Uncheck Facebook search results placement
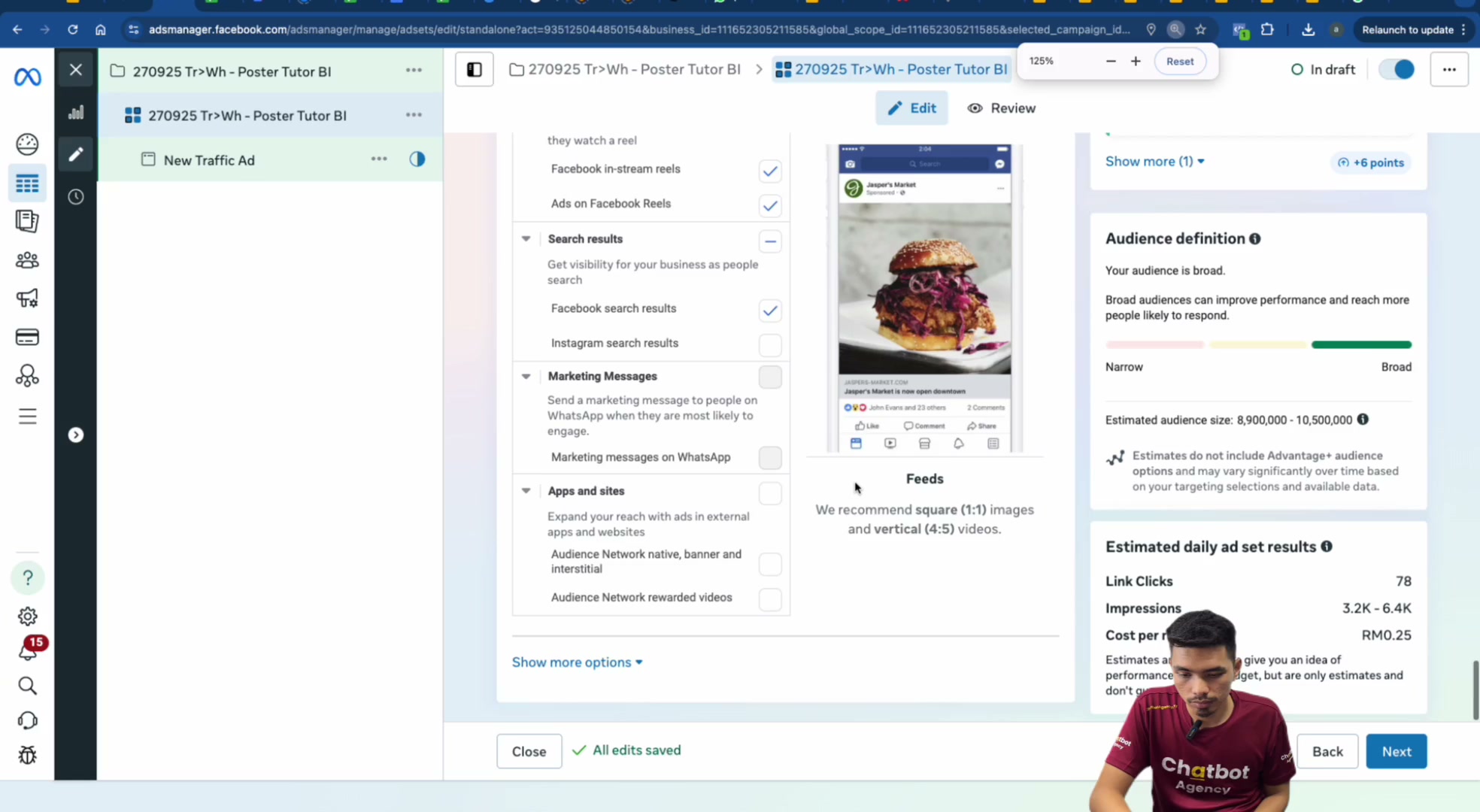The width and height of the screenshot is (1480, 812). (769, 311)
